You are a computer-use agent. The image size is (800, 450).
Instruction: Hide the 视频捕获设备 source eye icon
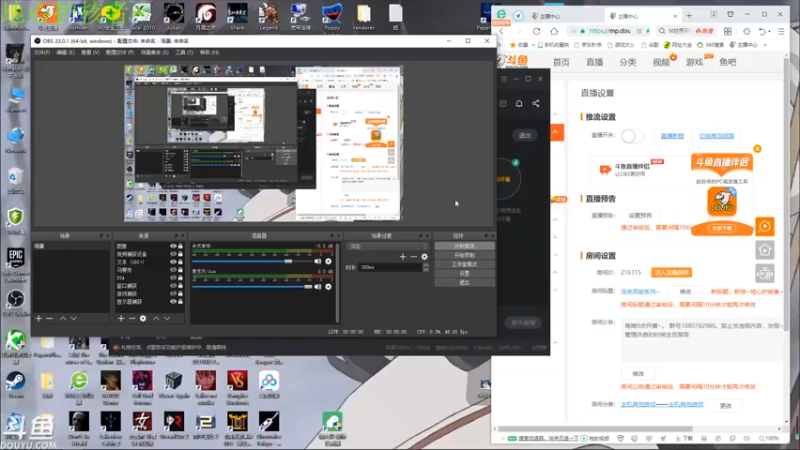tap(173, 254)
